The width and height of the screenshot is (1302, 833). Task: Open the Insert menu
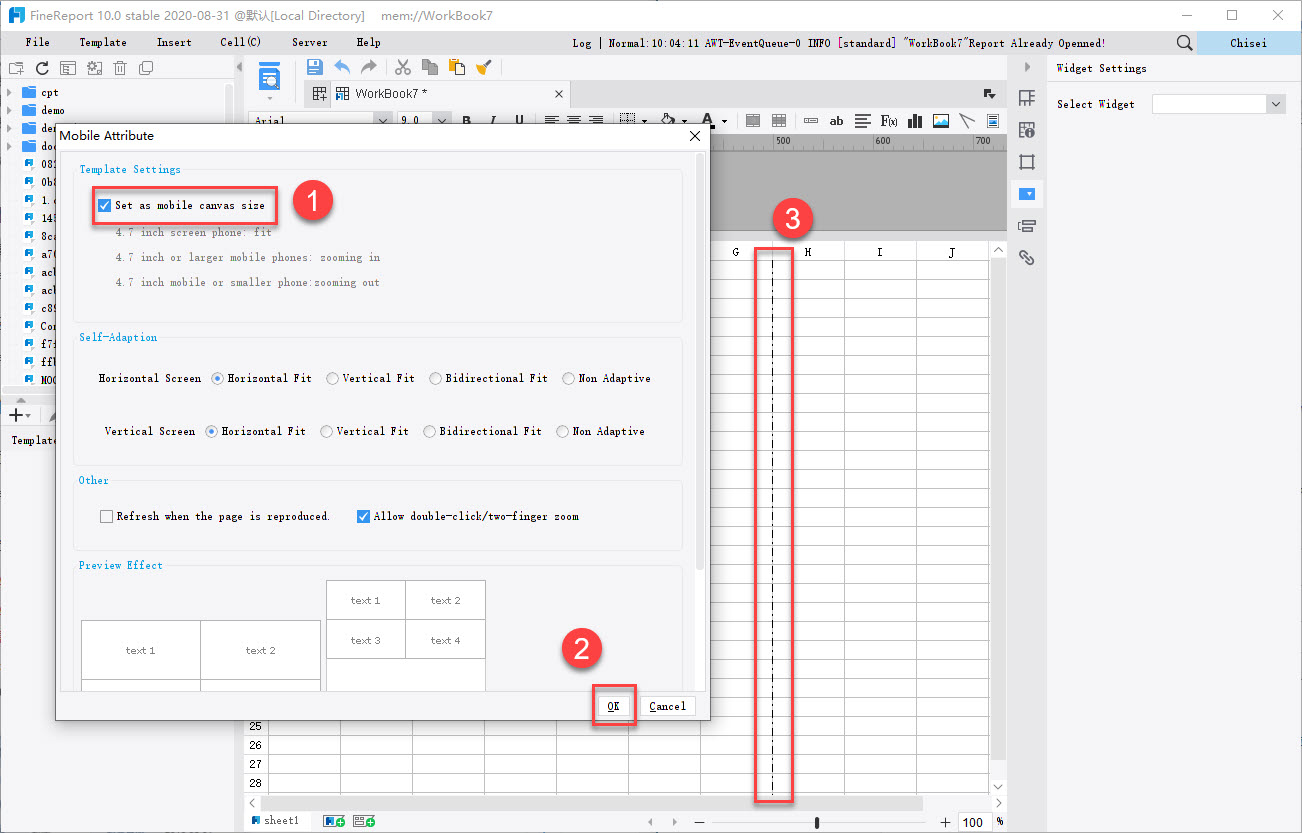(174, 42)
